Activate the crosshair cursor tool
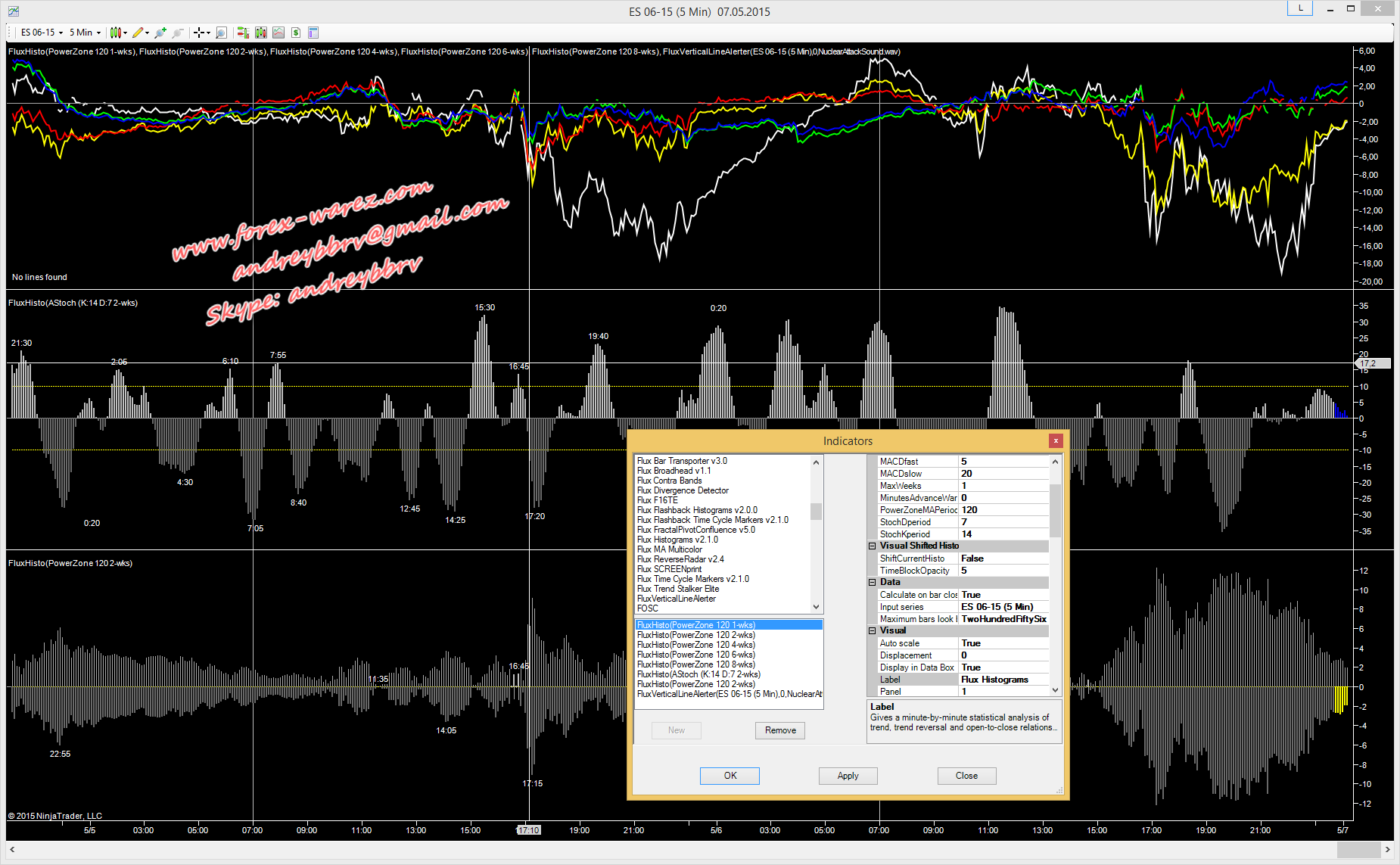The height and width of the screenshot is (865, 1400). coord(199,33)
